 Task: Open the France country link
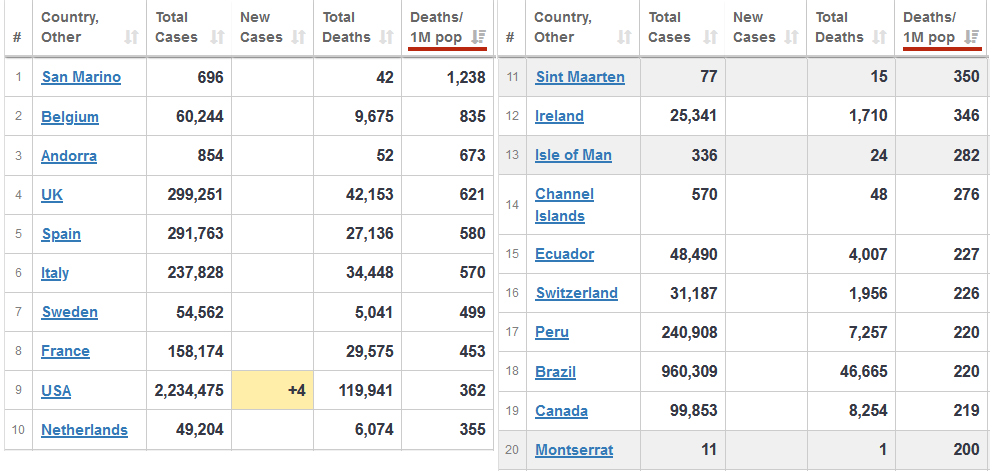[x=65, y=351]
